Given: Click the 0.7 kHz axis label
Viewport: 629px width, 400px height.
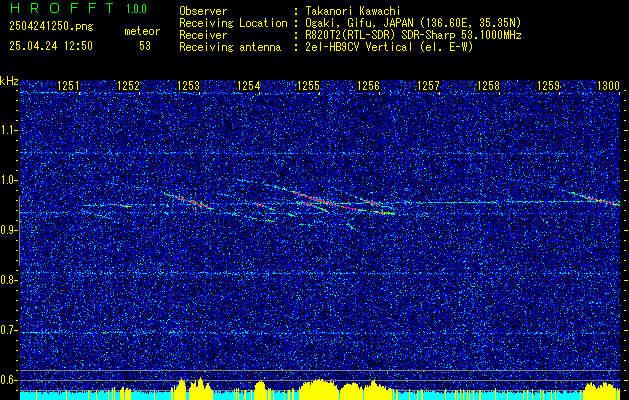Looking at the screenshot, I should [8, 330].
